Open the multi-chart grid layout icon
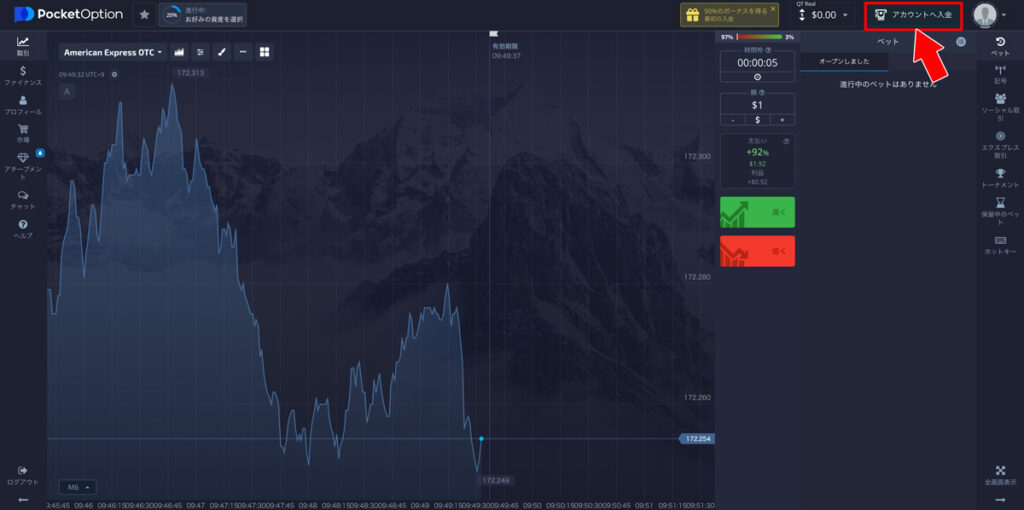 [x=265, y=52]
